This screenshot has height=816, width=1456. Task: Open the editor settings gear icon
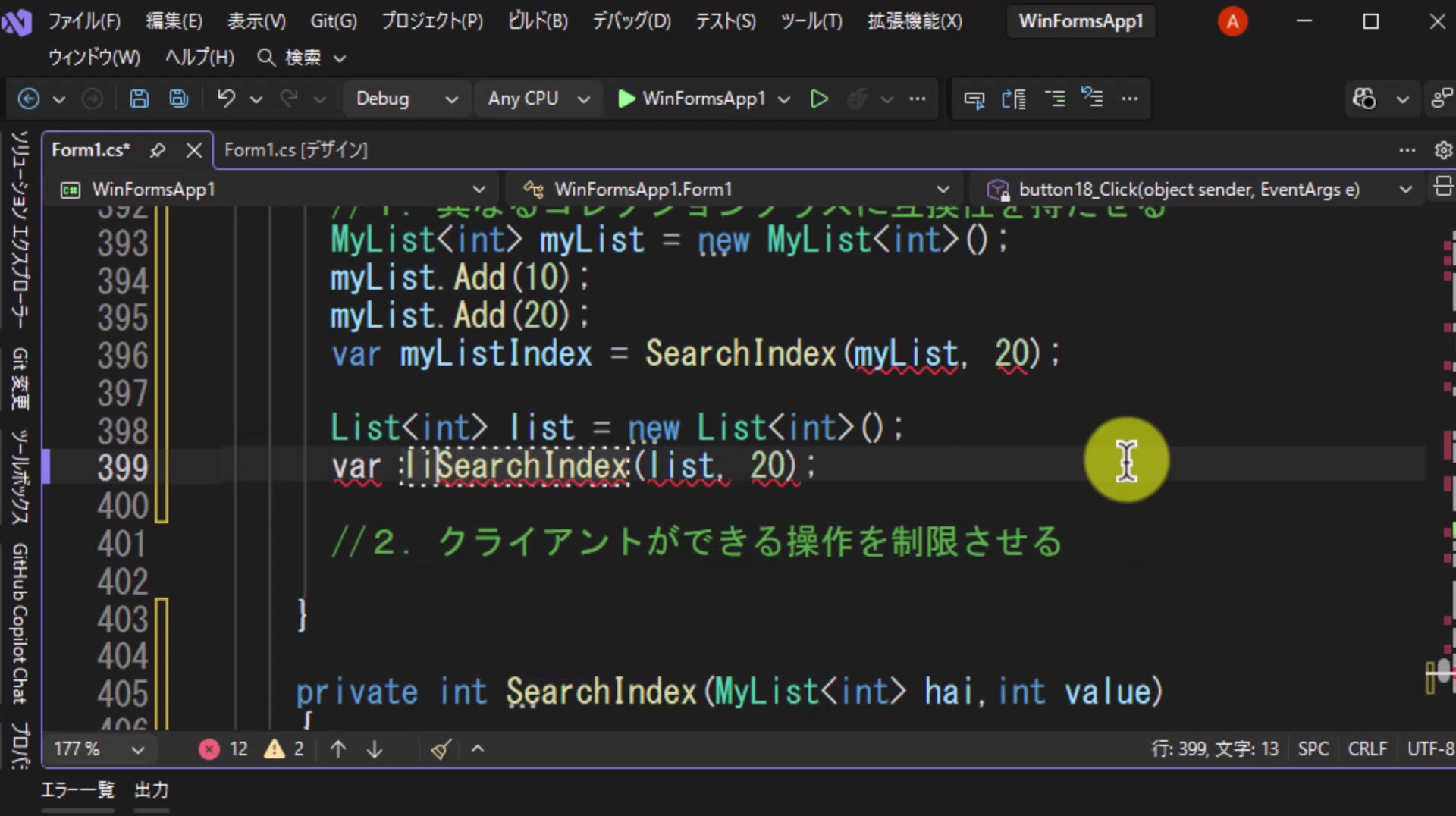1443,150
